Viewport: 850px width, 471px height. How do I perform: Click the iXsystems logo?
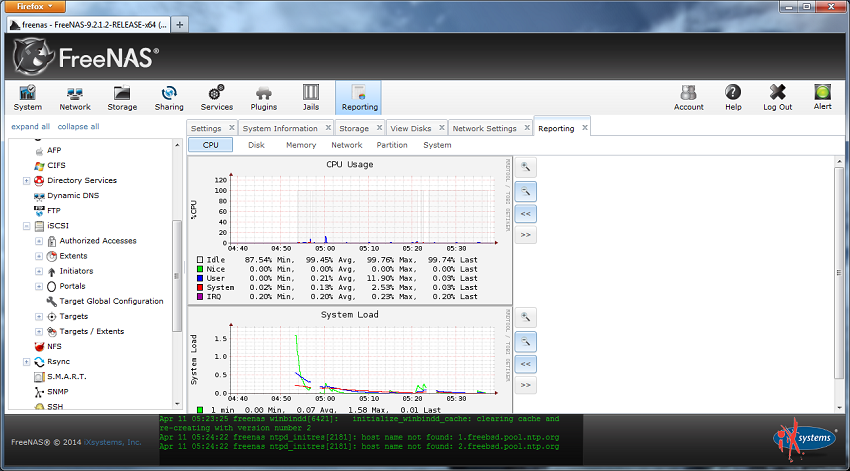point(804,439)
